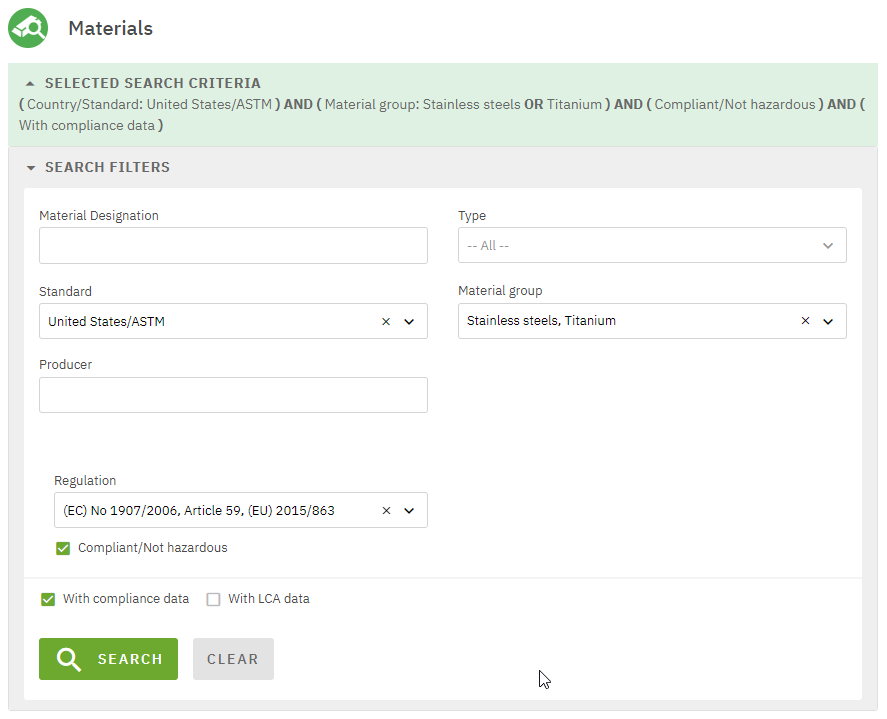887x719 pixels.
Task: Enable the With LCA data checkbox
Action: tap(213, 599)
